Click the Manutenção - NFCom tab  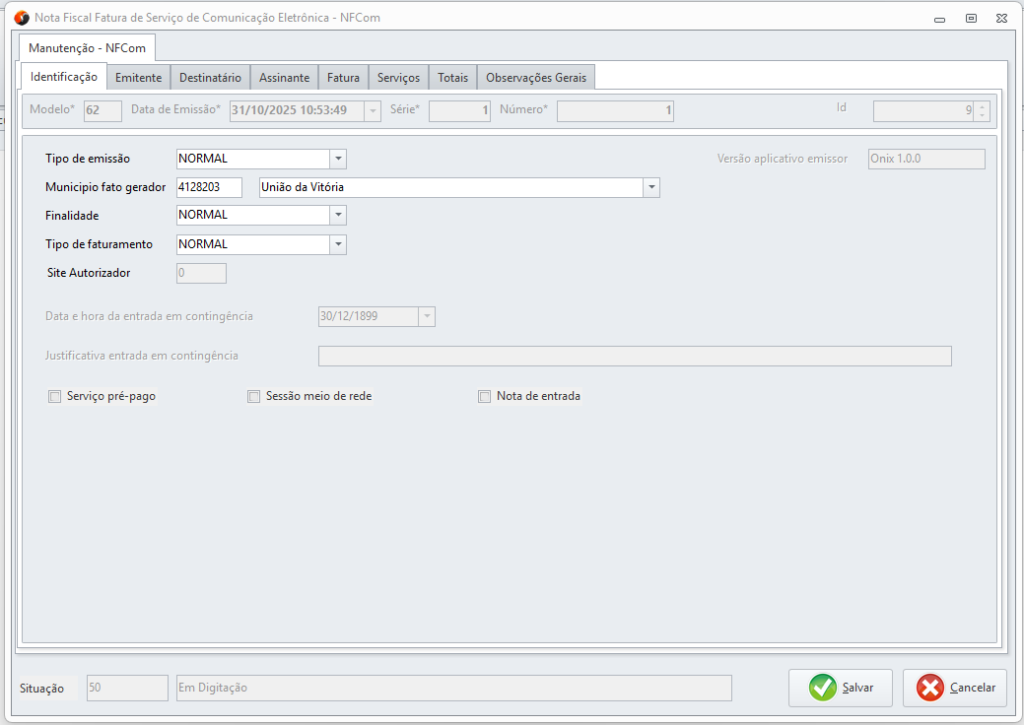click(x=86, y=48)
